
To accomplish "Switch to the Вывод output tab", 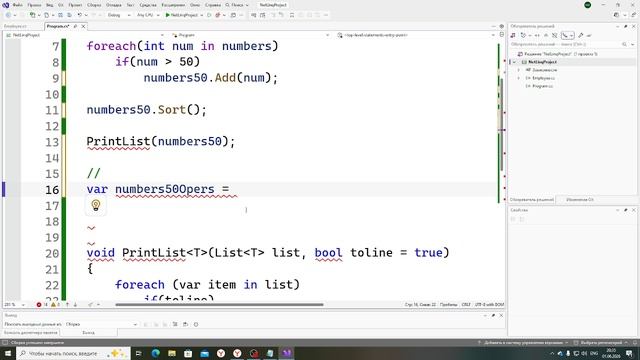I will point(88,333).
